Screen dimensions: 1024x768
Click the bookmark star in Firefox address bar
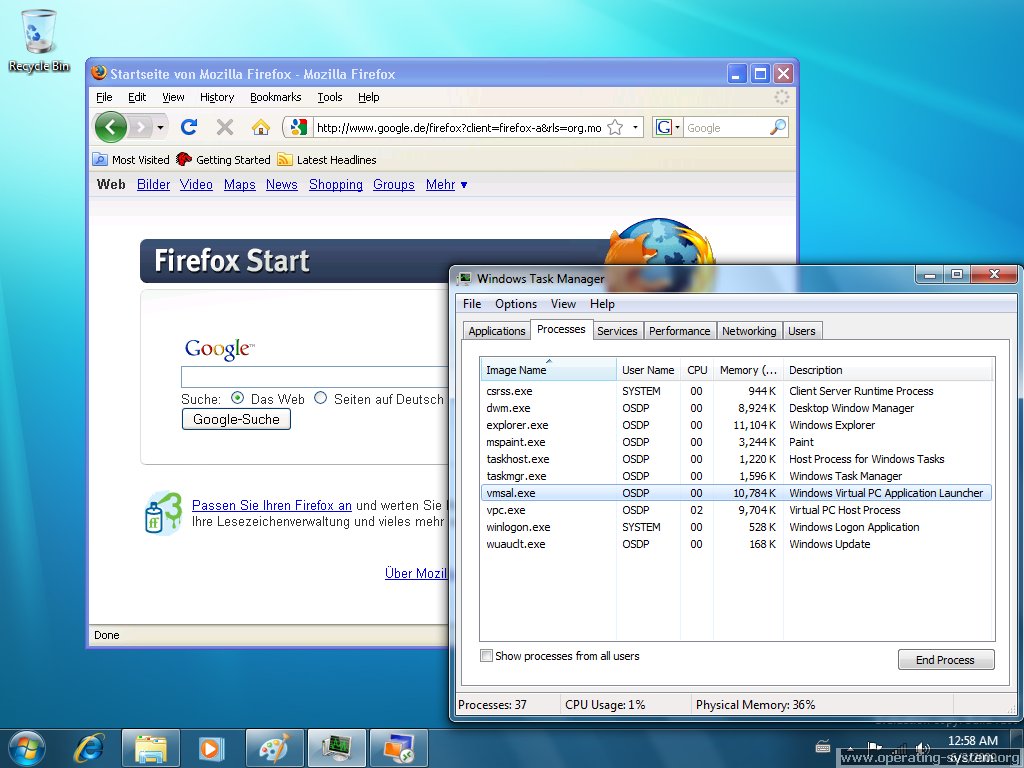(615, 127)
